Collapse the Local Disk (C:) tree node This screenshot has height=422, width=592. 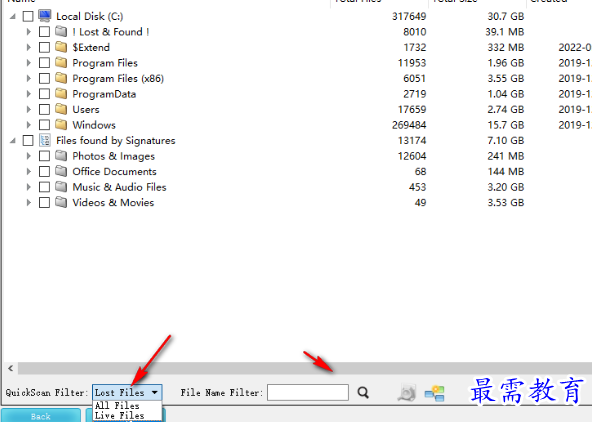point(13,16)
